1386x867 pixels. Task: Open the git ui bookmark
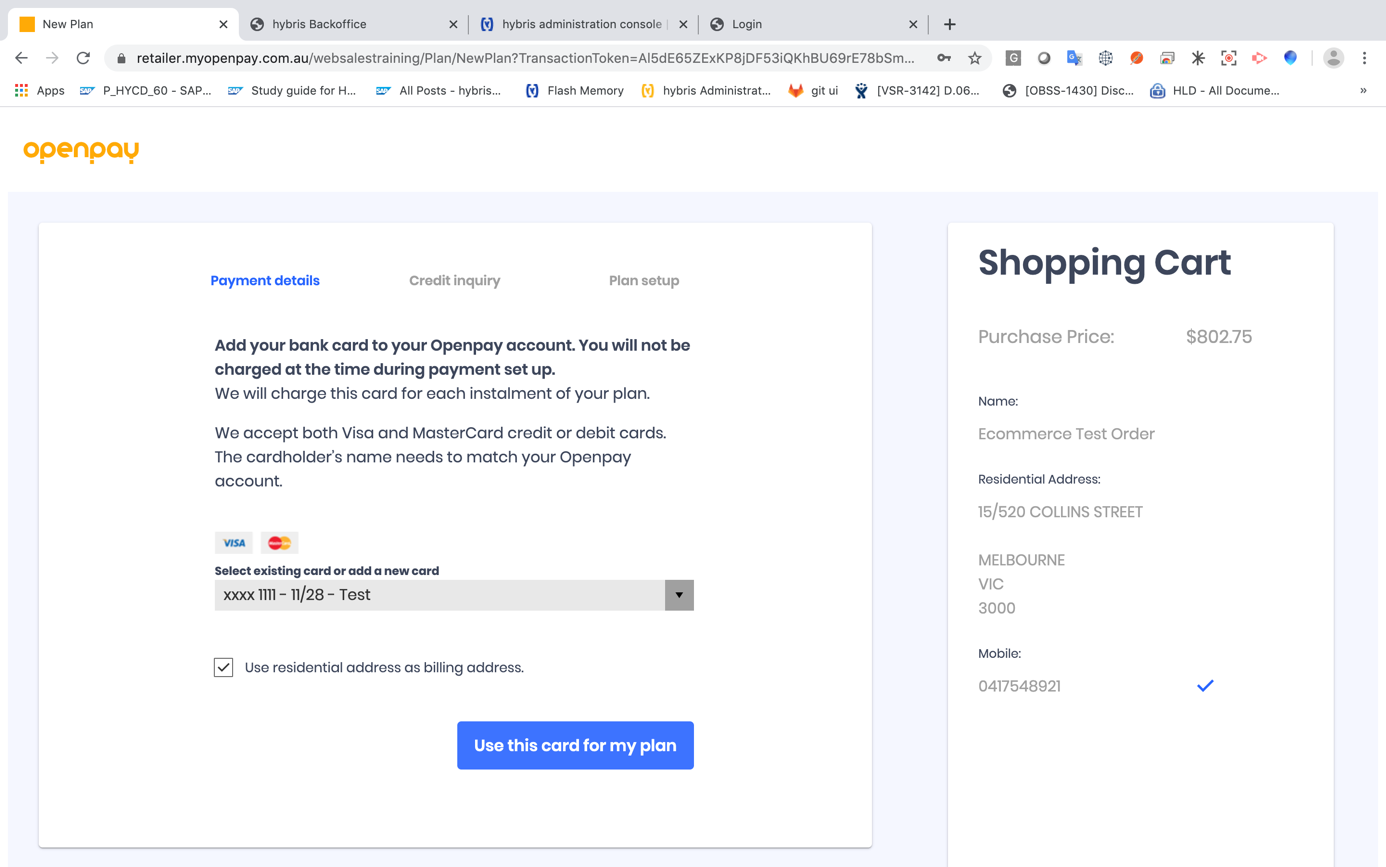[813, 90]
